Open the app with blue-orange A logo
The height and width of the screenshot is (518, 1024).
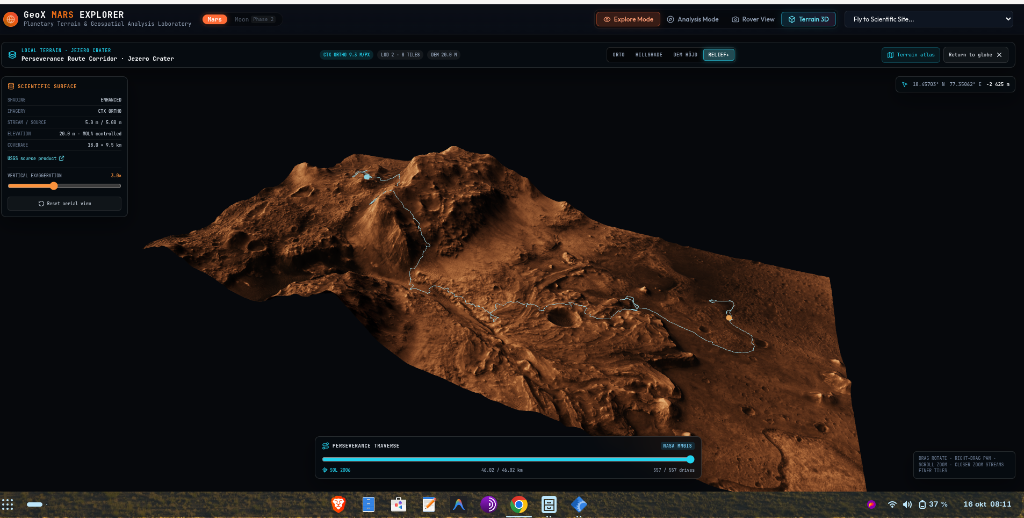(458, 504)
